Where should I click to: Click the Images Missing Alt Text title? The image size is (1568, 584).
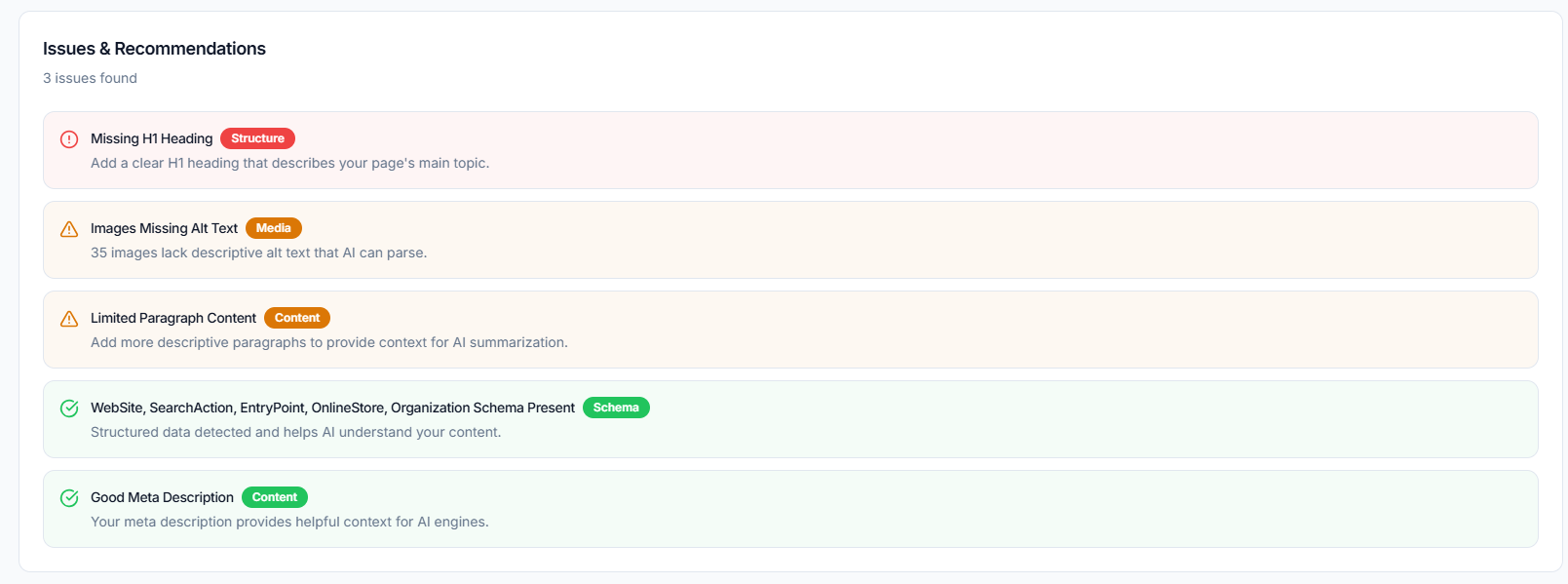(x=164, y=228)
